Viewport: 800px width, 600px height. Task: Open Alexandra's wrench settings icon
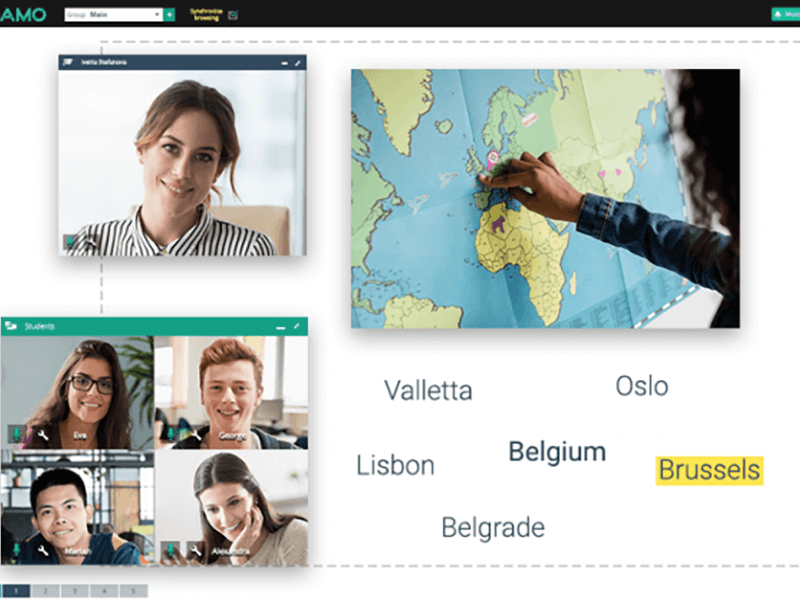195,550
